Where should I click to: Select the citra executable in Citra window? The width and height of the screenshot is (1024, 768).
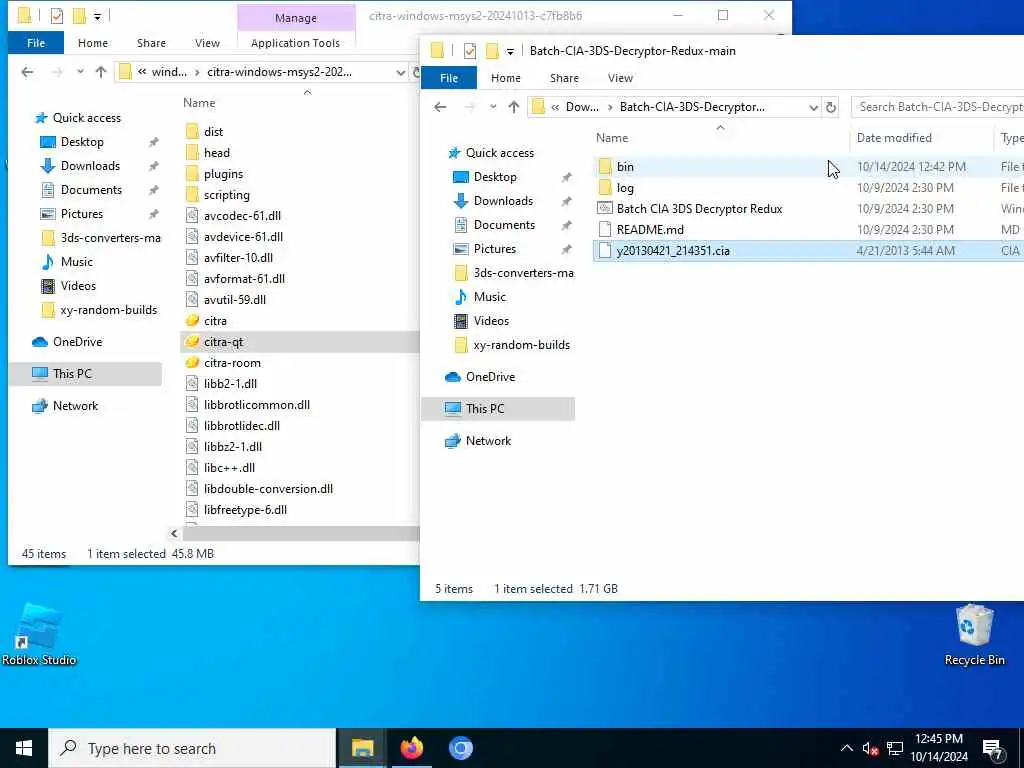tap(215, 321)
